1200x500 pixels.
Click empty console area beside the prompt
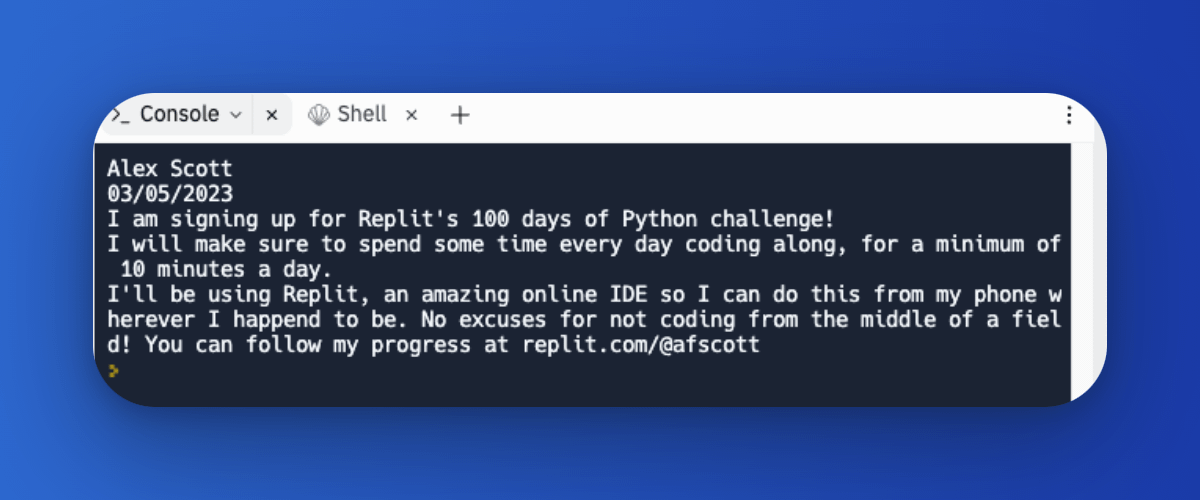(x=590, y=372)
